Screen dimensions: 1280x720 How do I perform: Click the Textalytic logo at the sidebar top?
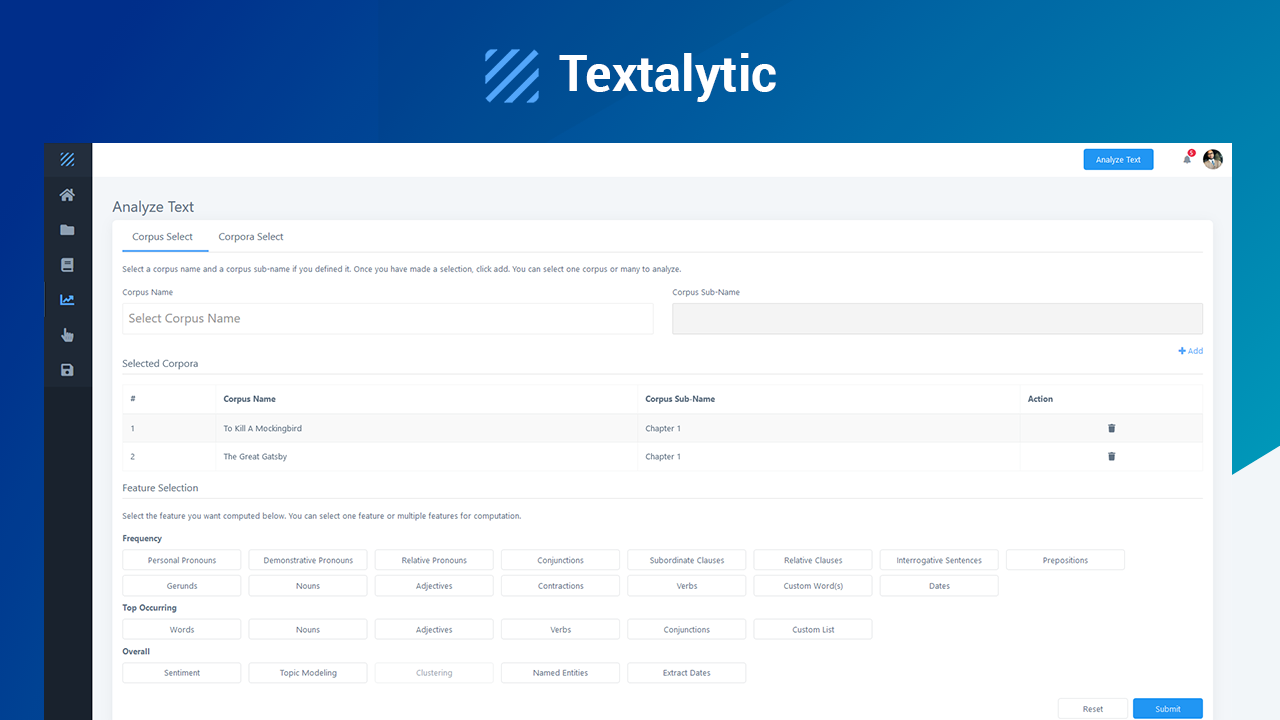[67, 158]
